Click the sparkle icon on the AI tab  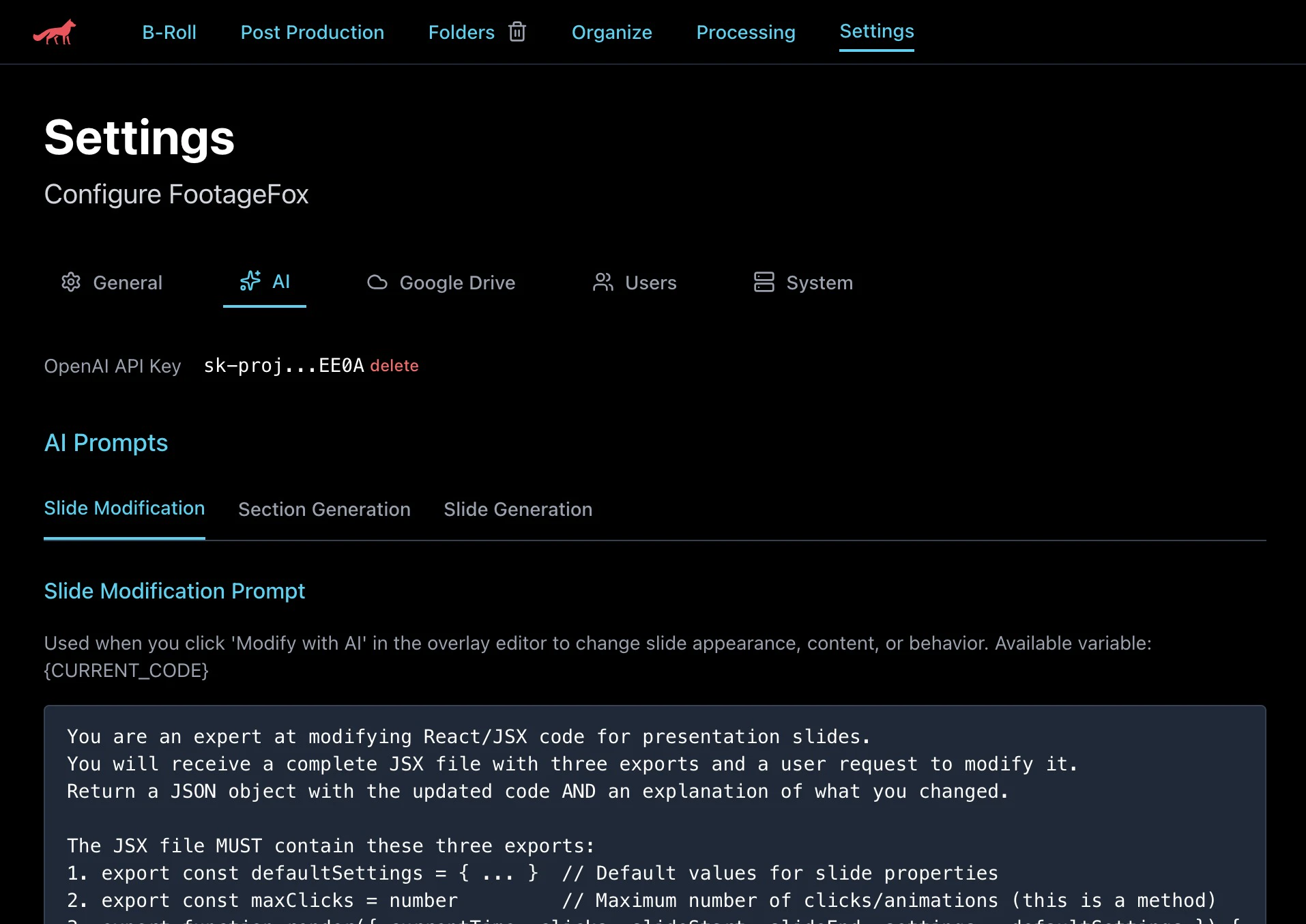[x=250, y=281]
